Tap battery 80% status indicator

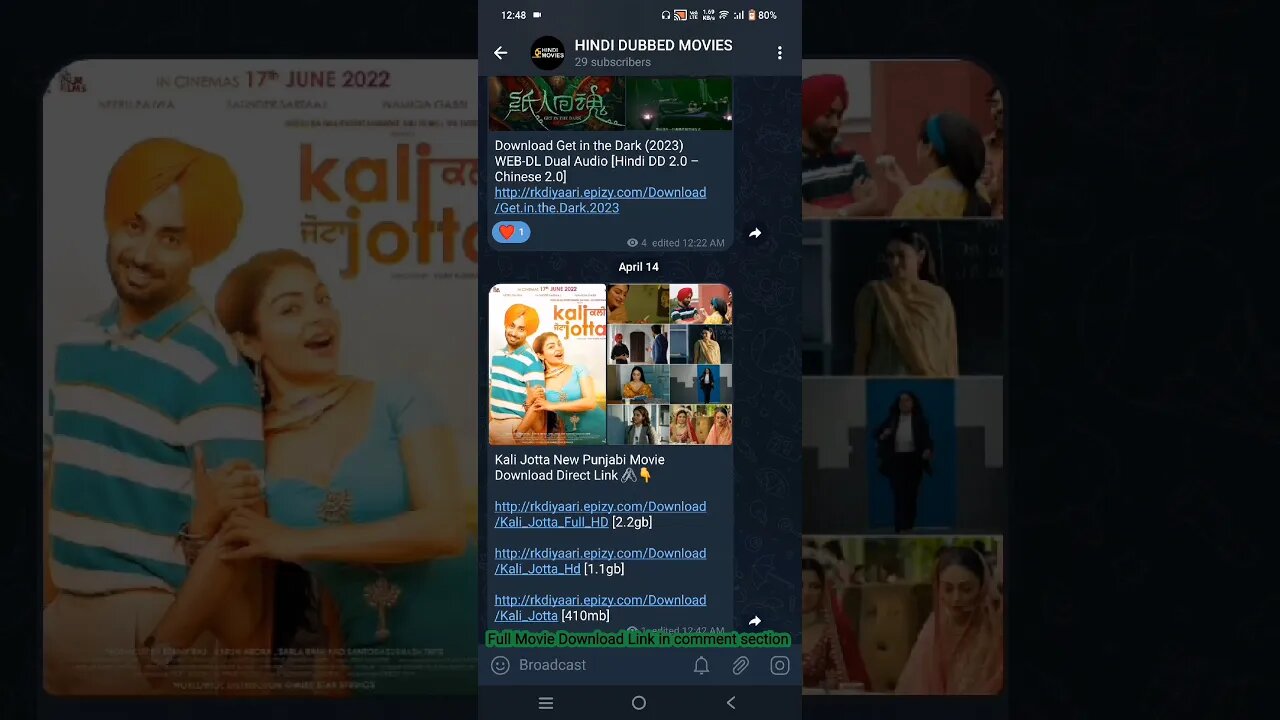(x=762, y=15)
